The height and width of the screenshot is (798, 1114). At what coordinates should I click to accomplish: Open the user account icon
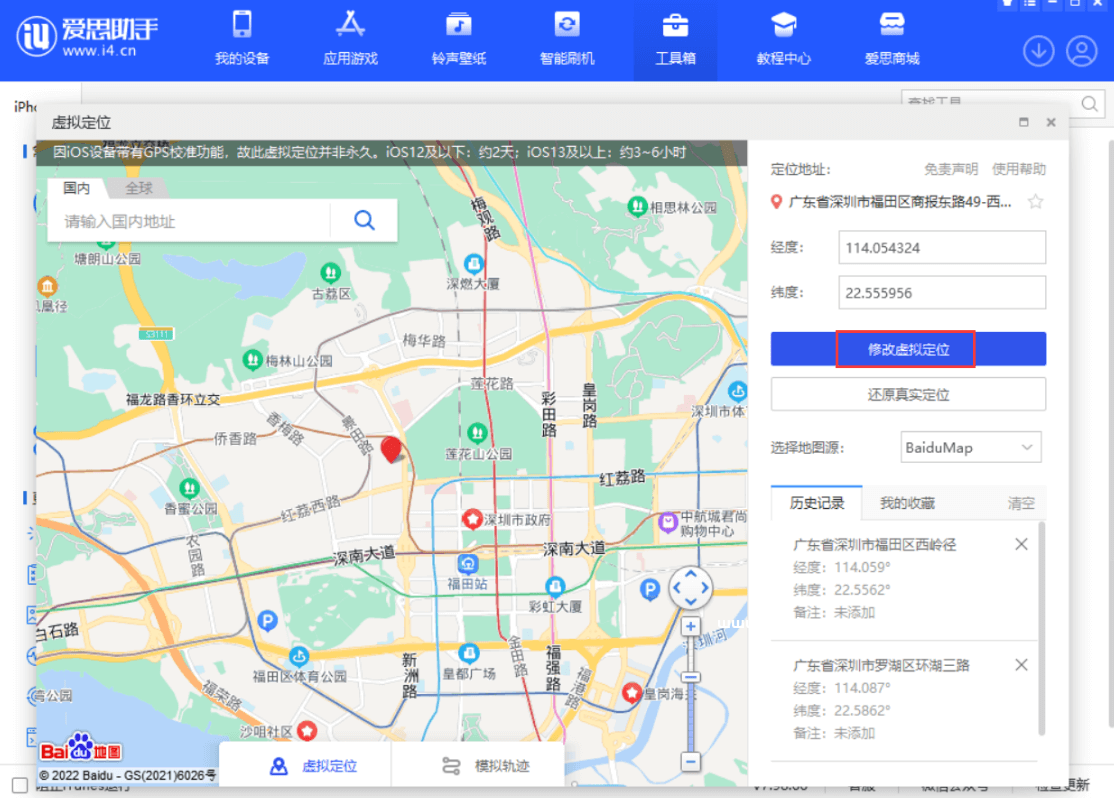click(x=1082, y=50)
